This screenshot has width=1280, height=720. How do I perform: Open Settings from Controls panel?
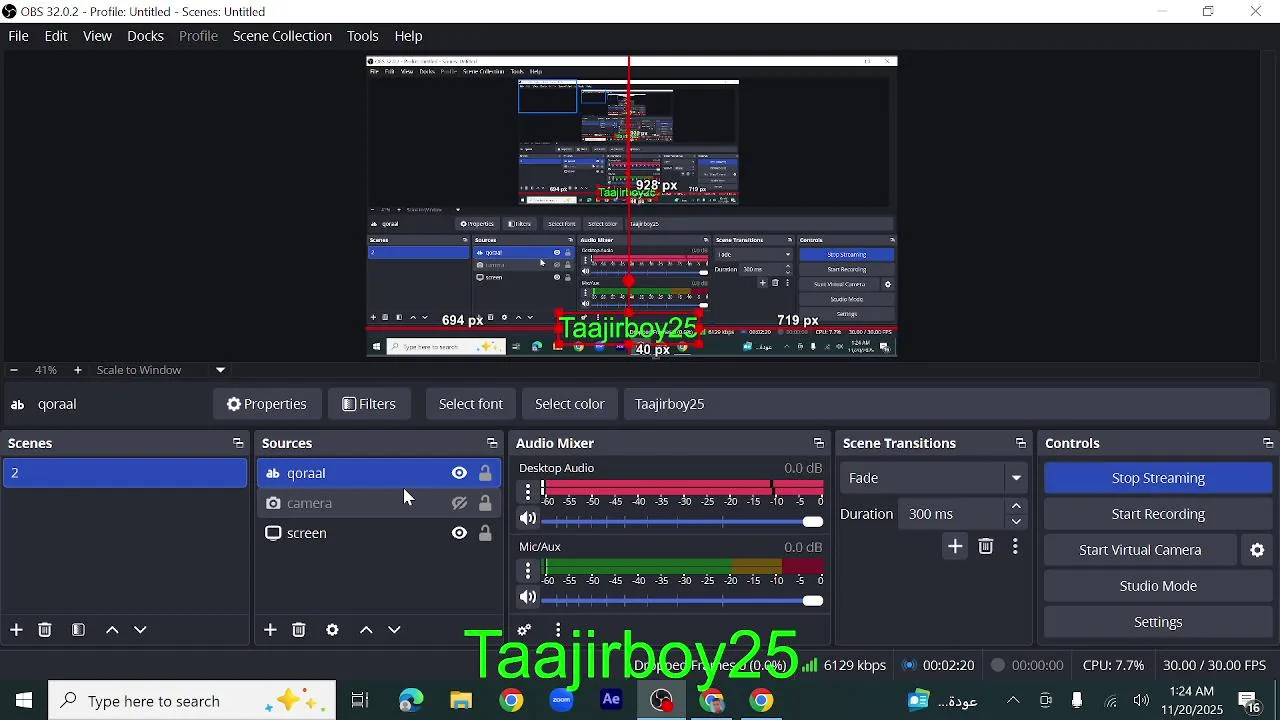pos(1158,622)
